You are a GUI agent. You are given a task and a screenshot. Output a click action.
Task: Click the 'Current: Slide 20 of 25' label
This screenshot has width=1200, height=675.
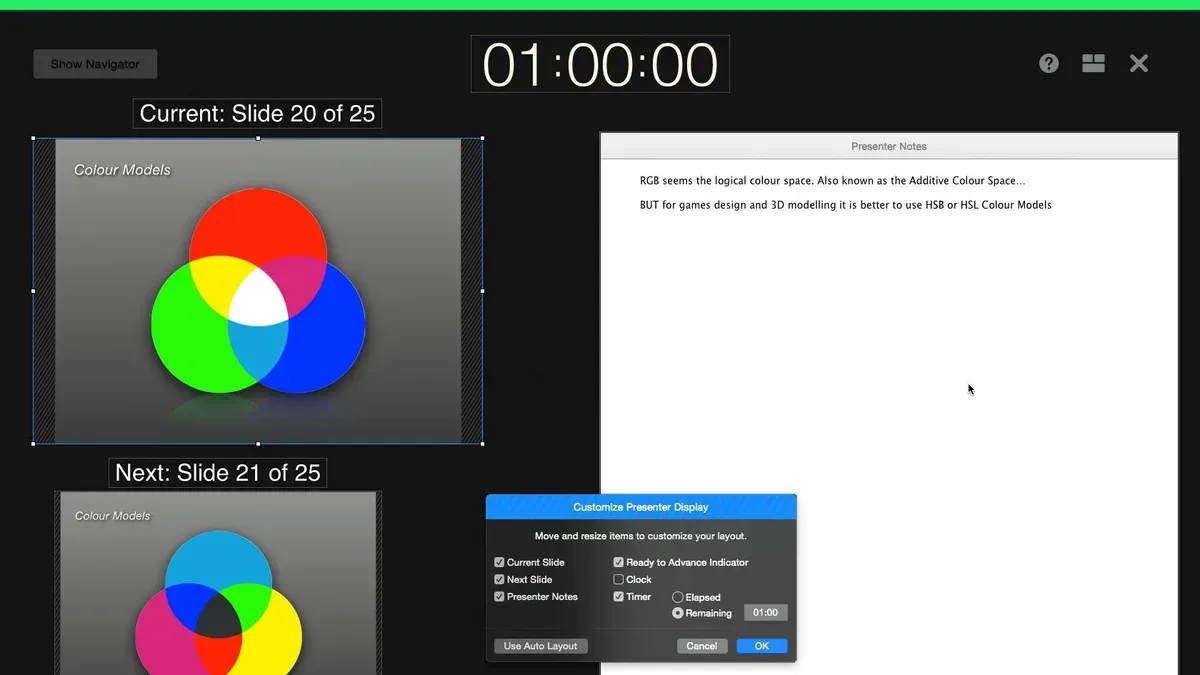coord(257,114)
